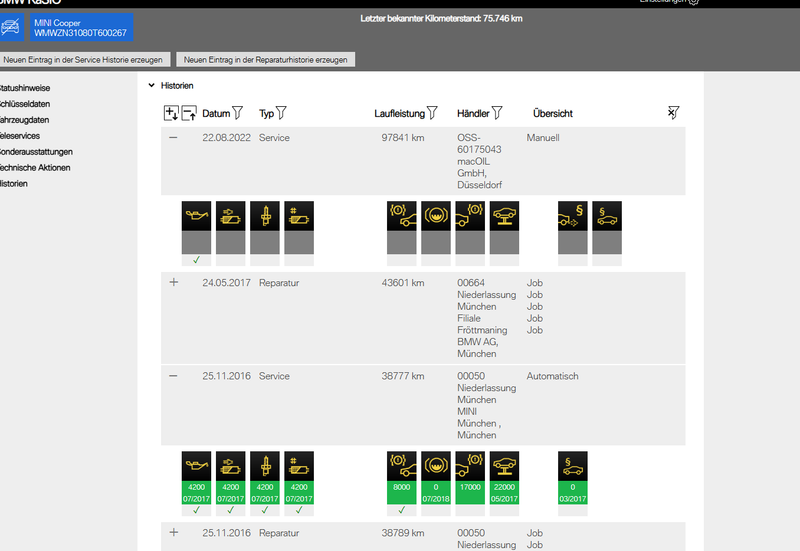Open the Laufleistung column filter
The height and width of the screenshot is (551, 800).
(x=432, y=113)
